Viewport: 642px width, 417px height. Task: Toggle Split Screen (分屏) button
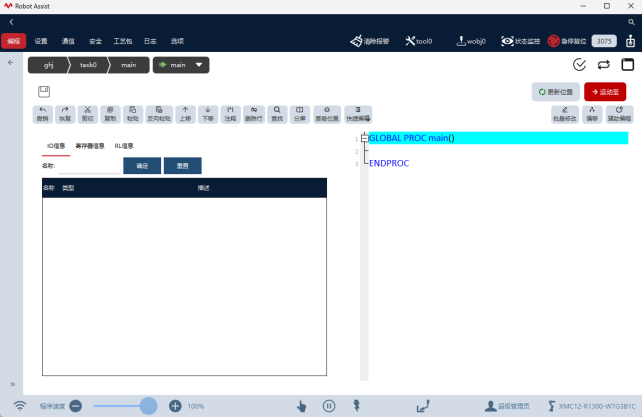(300, 114)
